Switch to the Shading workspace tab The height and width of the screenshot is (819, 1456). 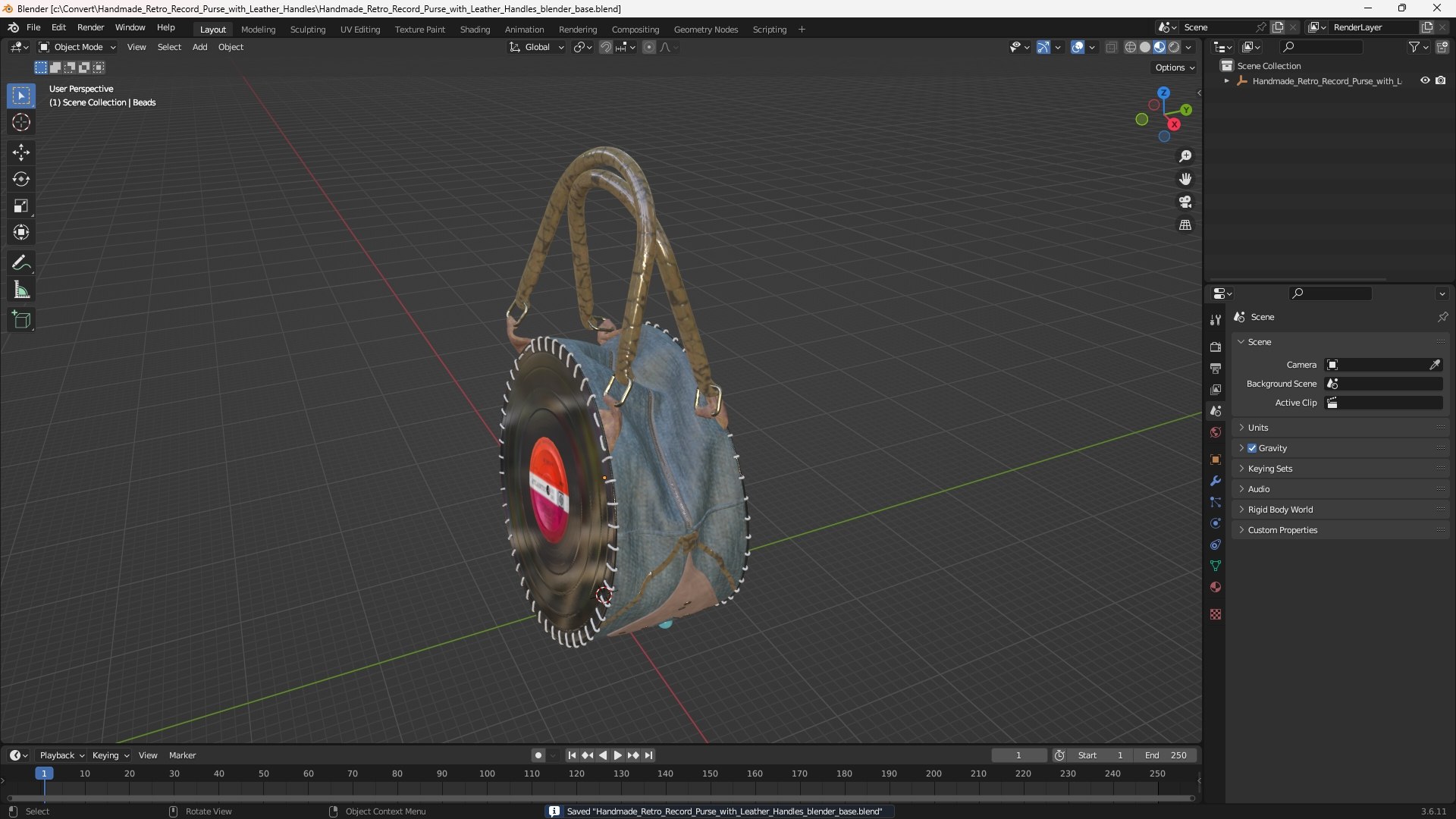475,30
